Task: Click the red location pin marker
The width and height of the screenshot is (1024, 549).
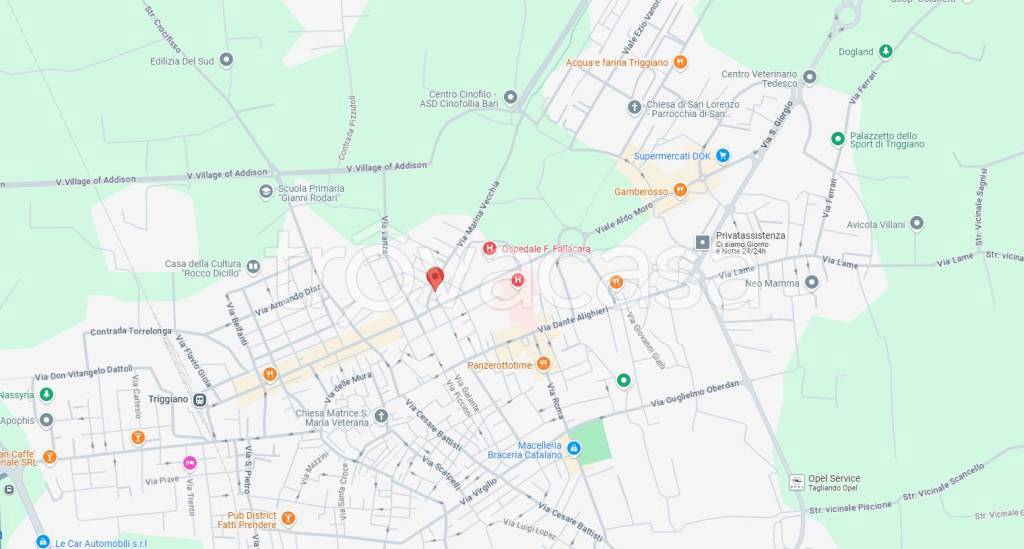Action: point(435,279)
